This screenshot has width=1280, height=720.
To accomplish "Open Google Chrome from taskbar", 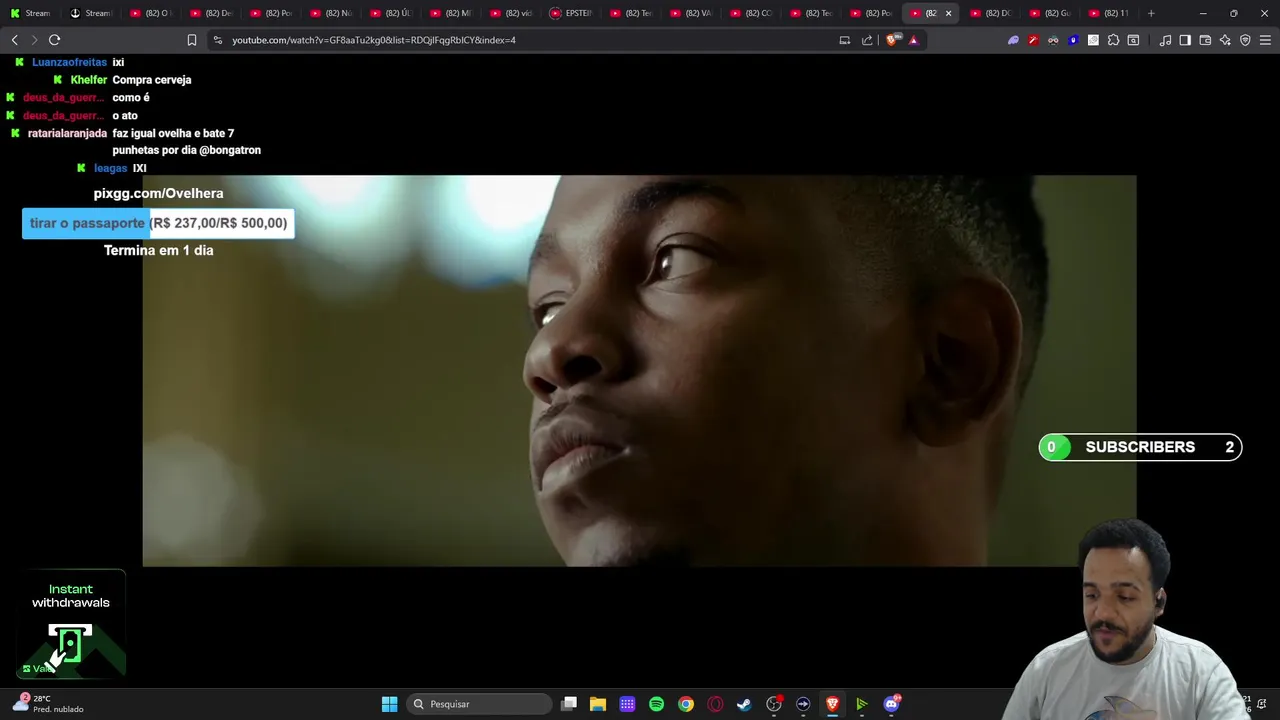I will (x=686, y=704).
